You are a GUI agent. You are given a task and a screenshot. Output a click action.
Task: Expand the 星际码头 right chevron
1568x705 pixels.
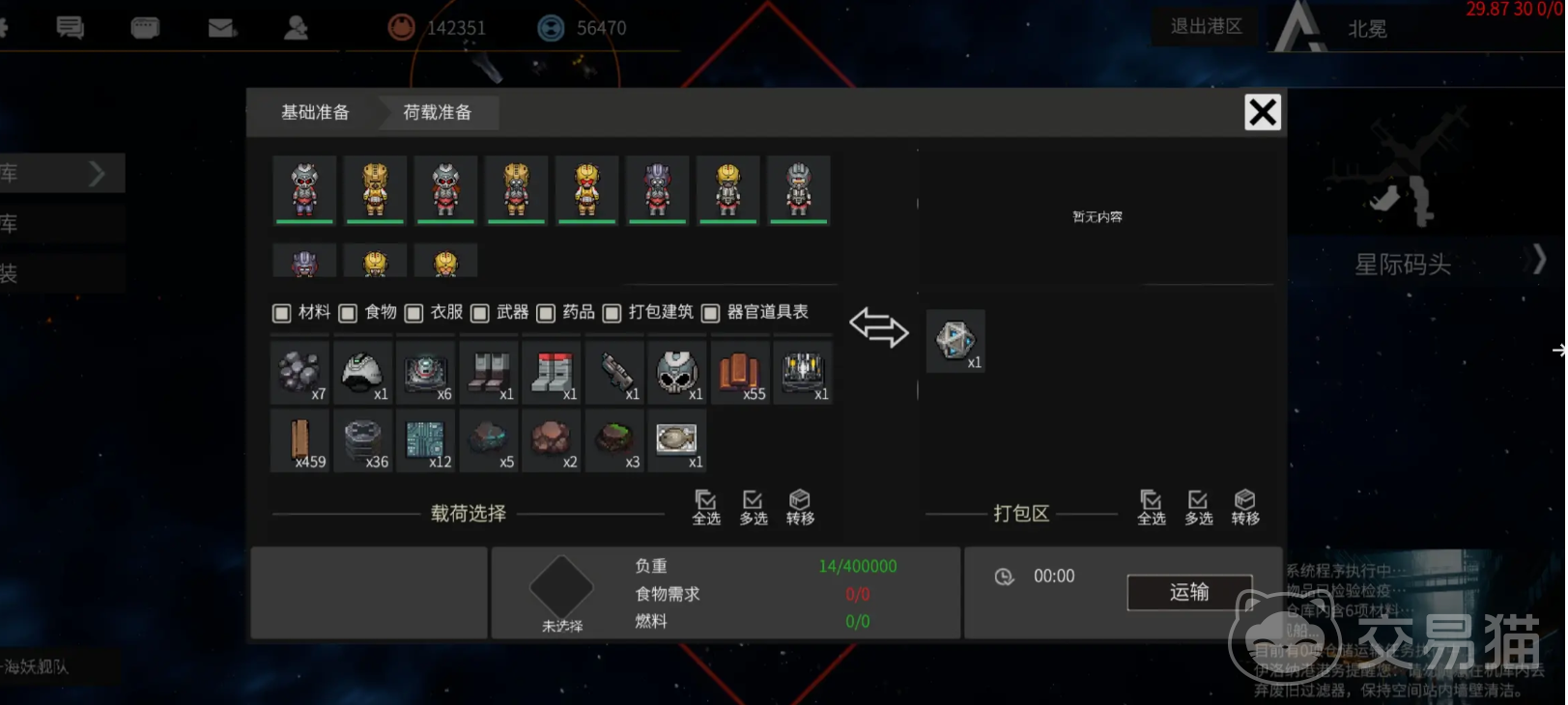[x=1539, y=260]
